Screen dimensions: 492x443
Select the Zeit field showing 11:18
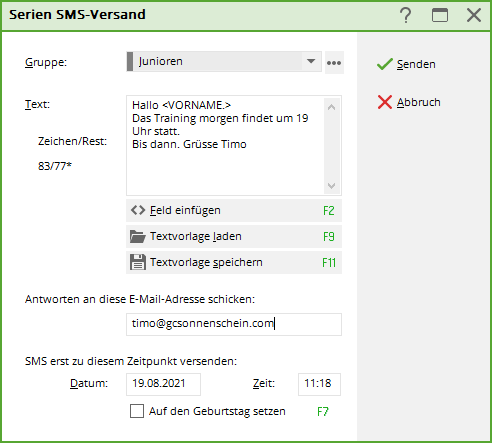pyautogui.click(x=319, y=384)
